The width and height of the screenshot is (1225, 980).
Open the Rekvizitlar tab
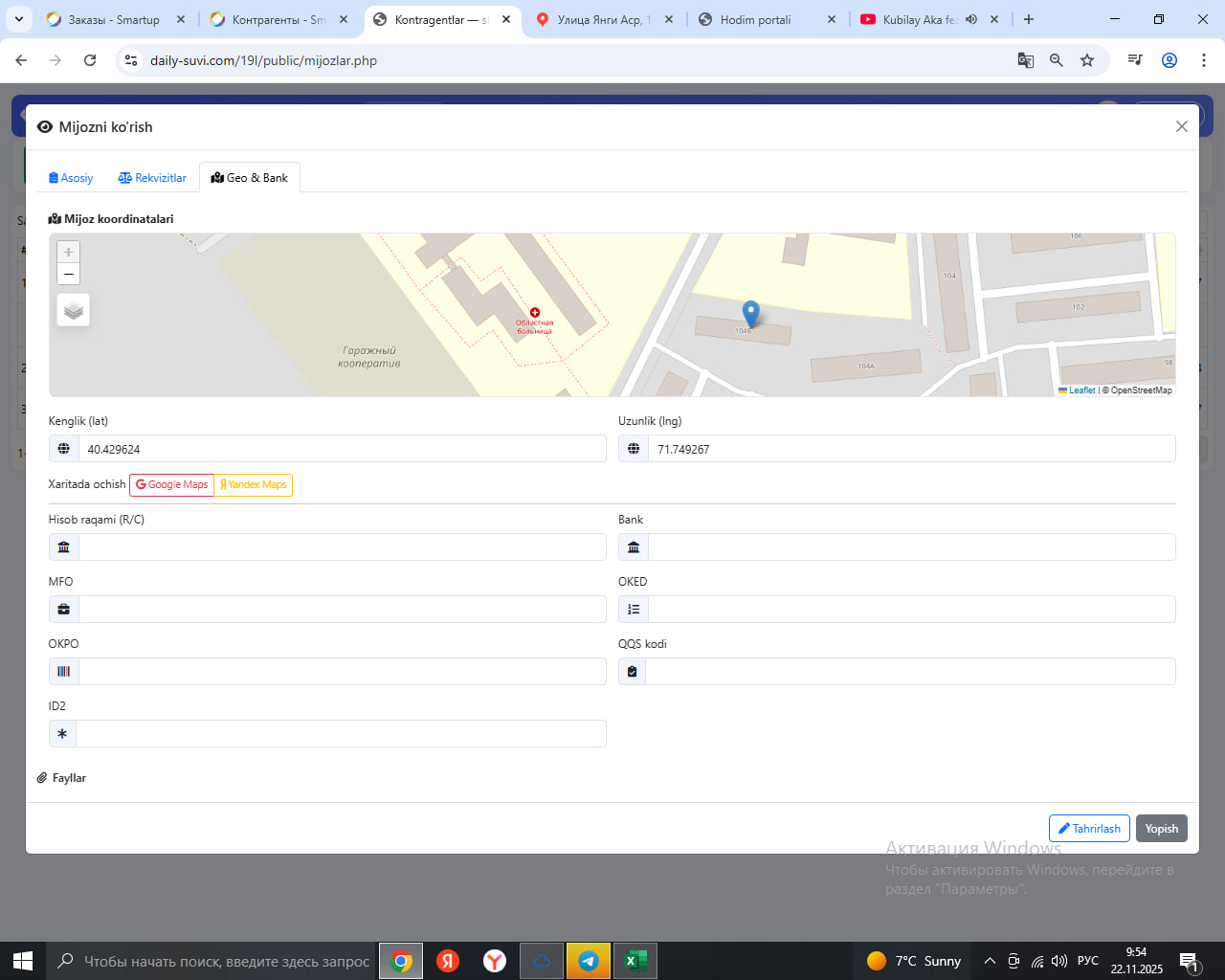(x=152, y=178)
